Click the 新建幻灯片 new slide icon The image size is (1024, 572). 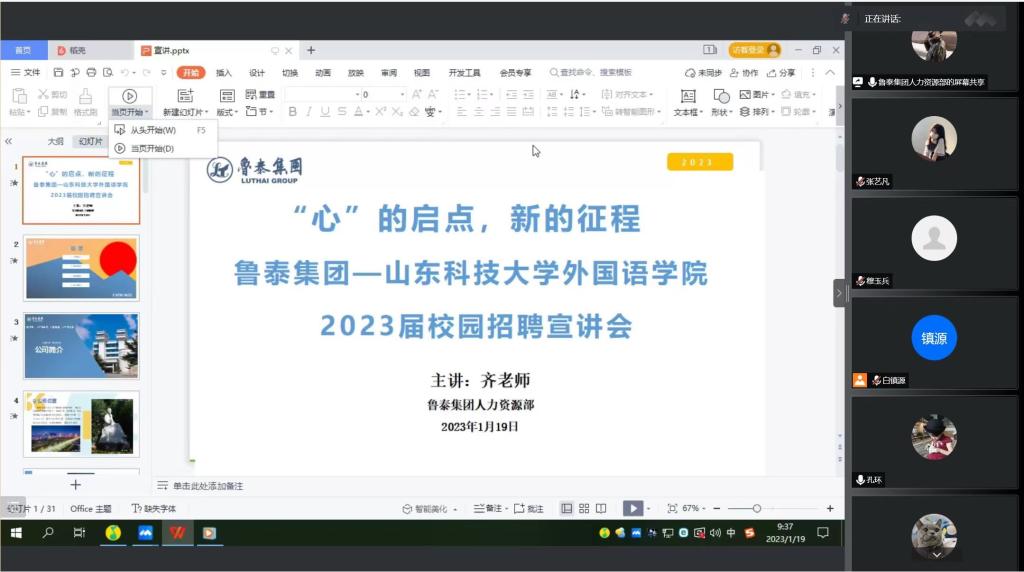click(185, 95)
